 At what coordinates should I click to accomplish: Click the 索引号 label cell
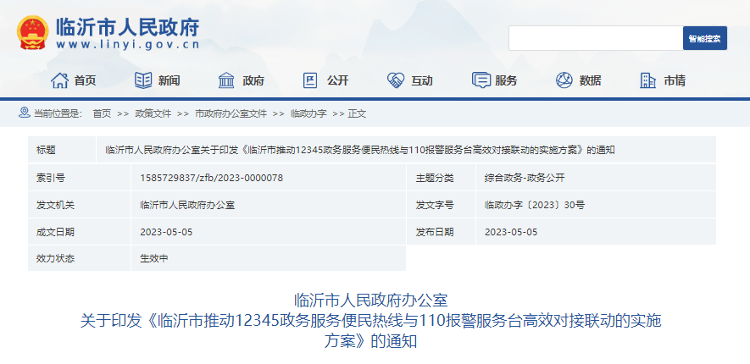pyautogui.click(x=79, y=178)
